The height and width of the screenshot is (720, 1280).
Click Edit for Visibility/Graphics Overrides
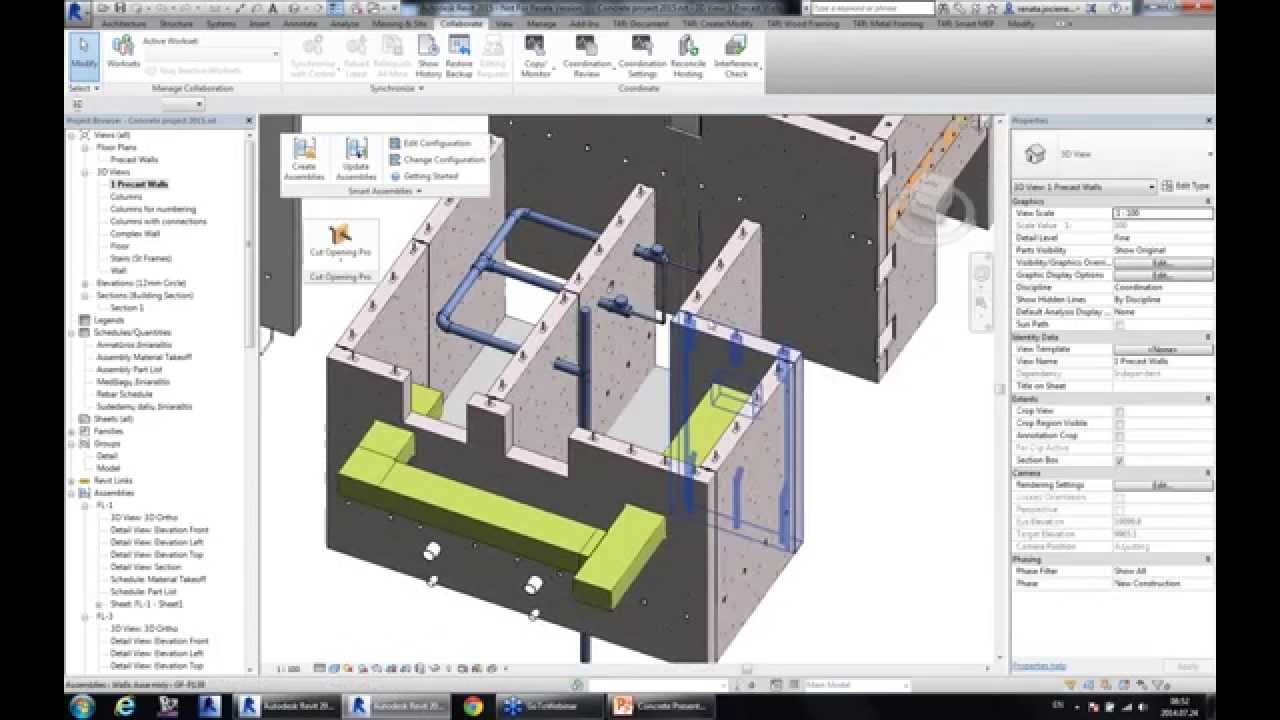[1163, 262]
